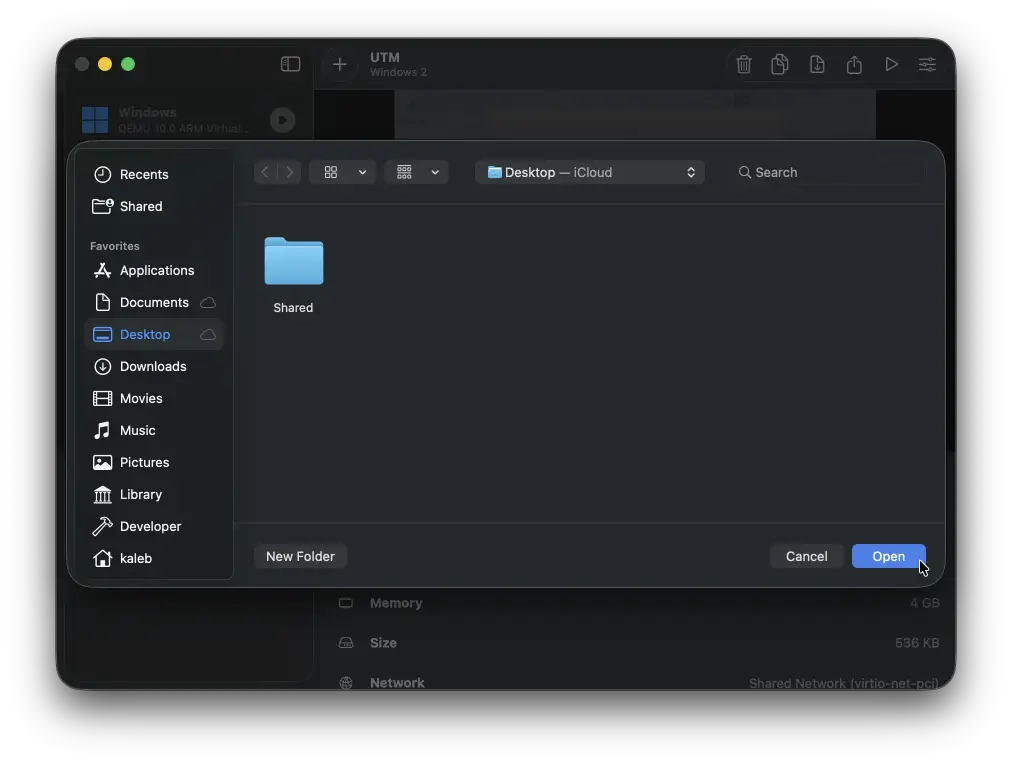Image resolution: width=1012 pixels, height=764 pixels.
Task: Click the document-with-arrow icon in UTM toolbar
Action: coord(817,64)
